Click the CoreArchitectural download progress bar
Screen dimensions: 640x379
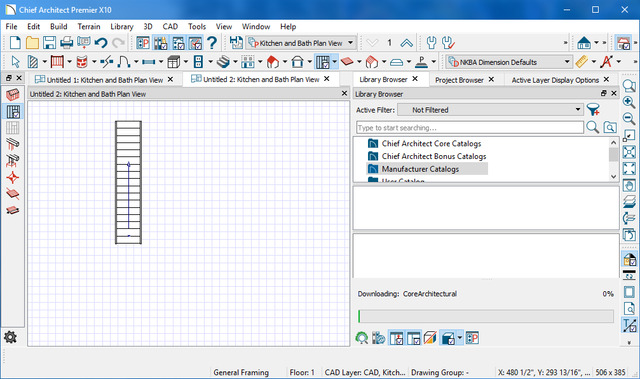(x=486, y=316)
